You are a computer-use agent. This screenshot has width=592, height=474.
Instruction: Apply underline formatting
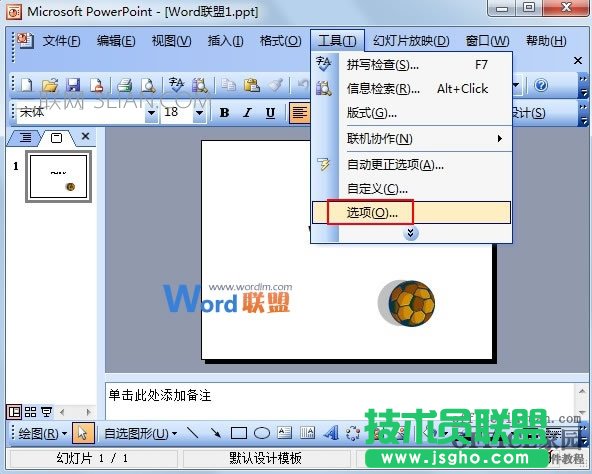point(270,113)
